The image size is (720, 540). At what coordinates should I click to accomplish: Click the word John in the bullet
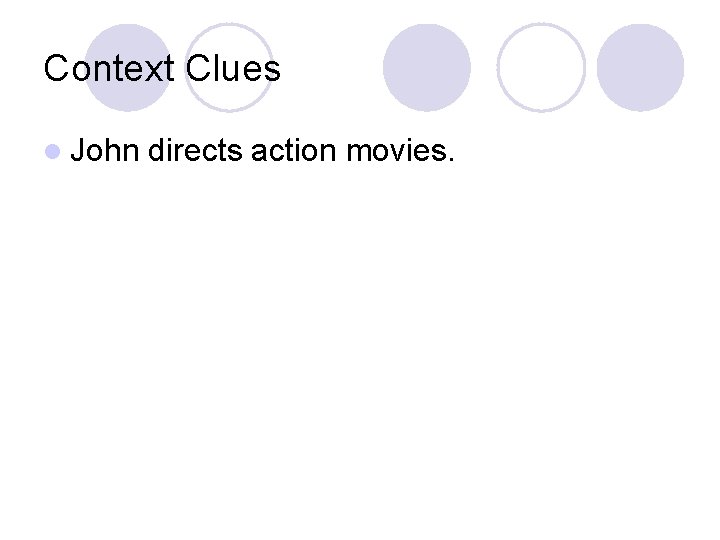[105, 150]
